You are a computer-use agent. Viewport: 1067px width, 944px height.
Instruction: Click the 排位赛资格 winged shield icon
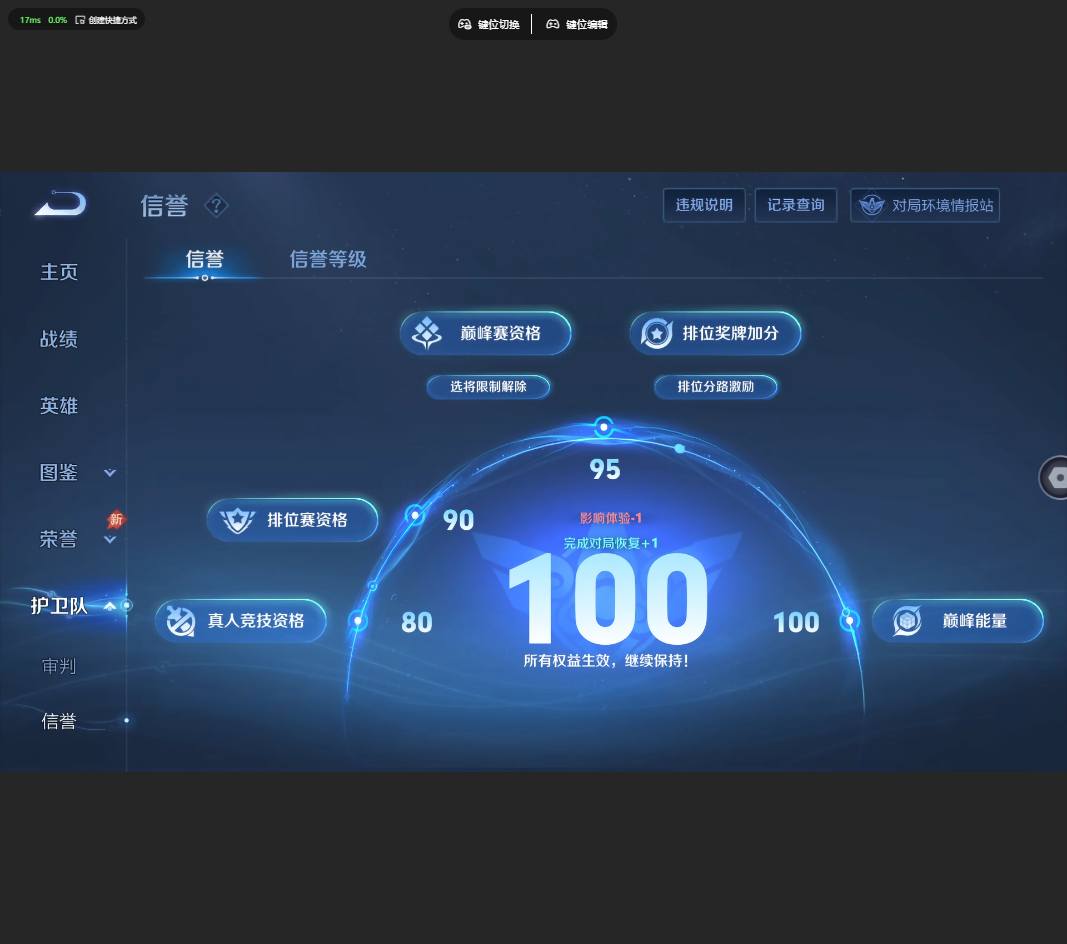[x=237, y=521]
